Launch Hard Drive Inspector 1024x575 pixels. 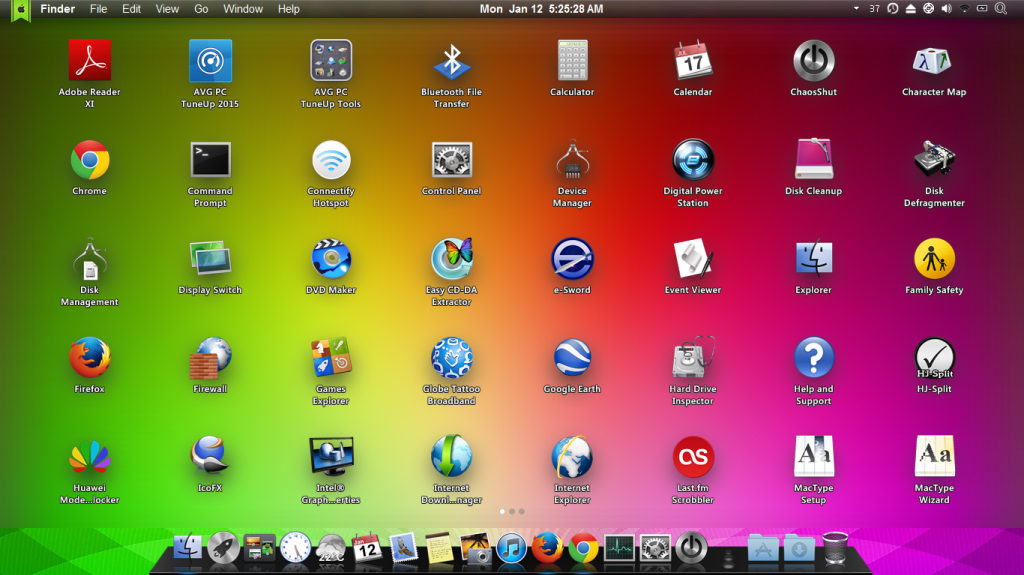tap(693, 358)
